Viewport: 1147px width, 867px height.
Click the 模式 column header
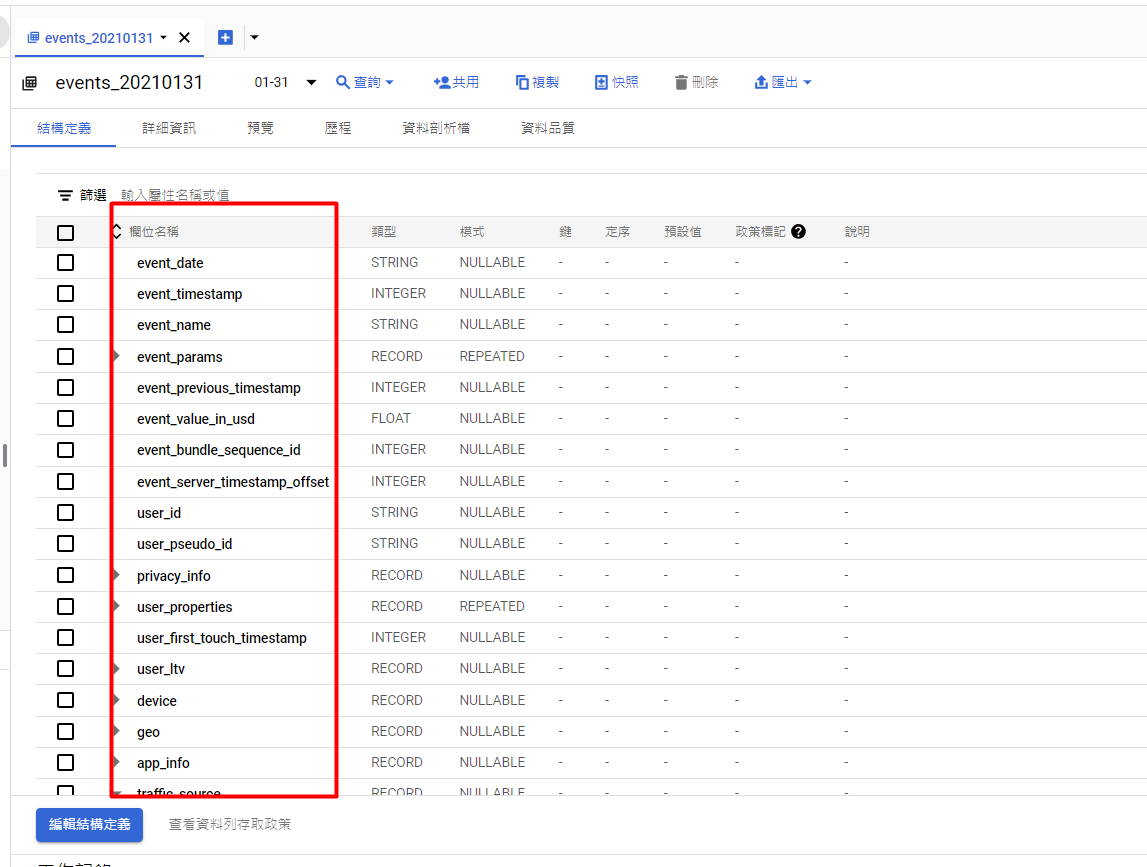(x=472, y=231)
